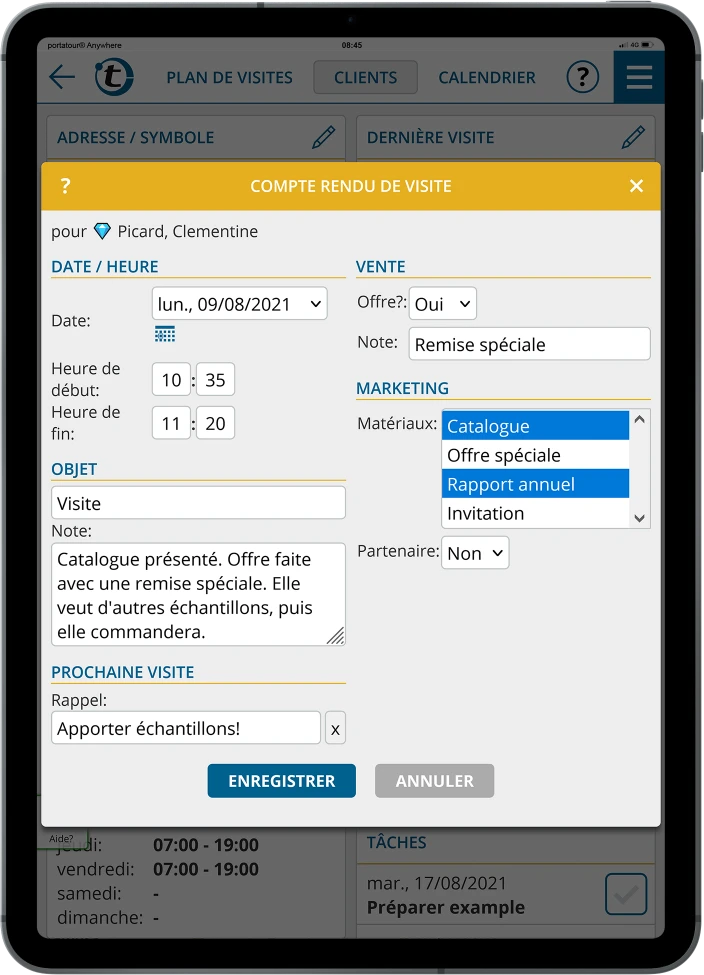Click the vendredi hours row
Image resolution: width=704 pixels, height=975 pixels.
pyautogui.click(x=158, y=869)
